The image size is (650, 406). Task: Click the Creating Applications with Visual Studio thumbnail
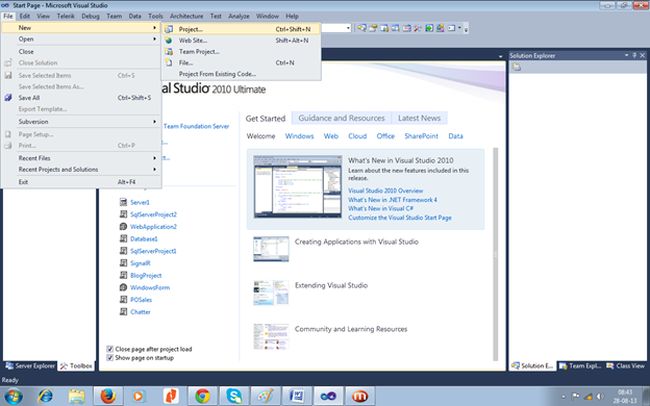(x=271, y=248)
